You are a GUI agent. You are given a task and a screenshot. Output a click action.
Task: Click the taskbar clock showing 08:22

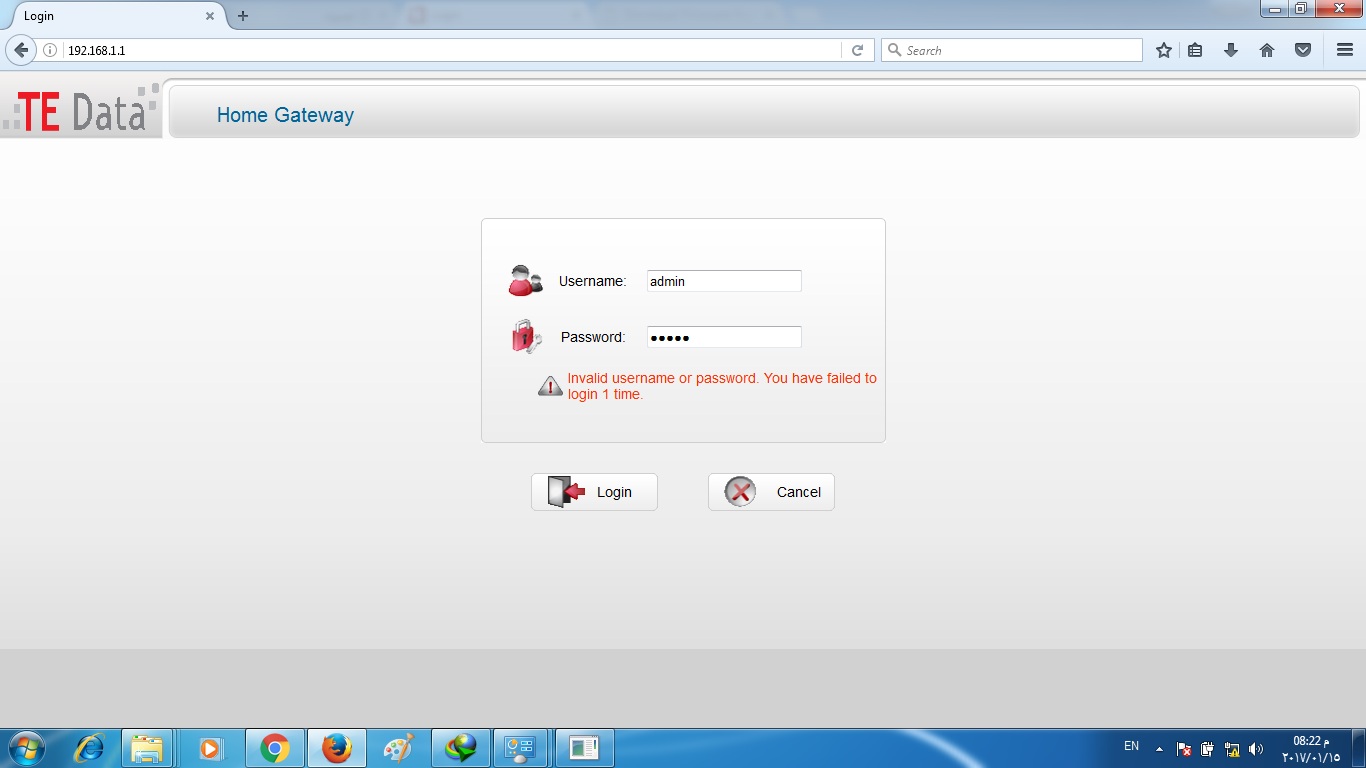(1312, 748)
